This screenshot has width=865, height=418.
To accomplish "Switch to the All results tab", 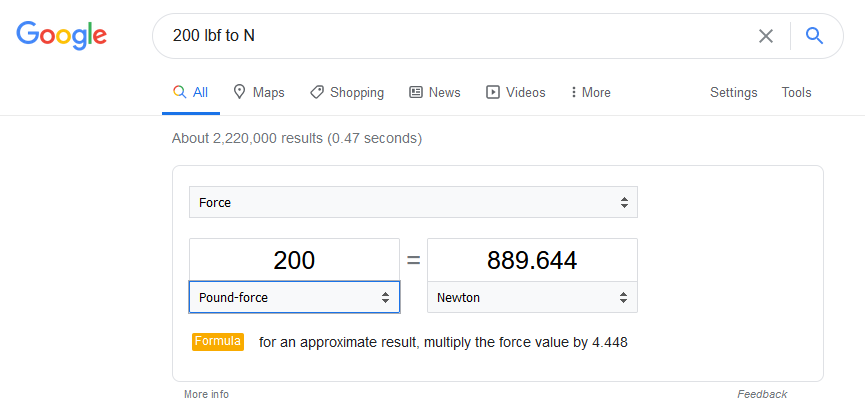I will [191, 92].
